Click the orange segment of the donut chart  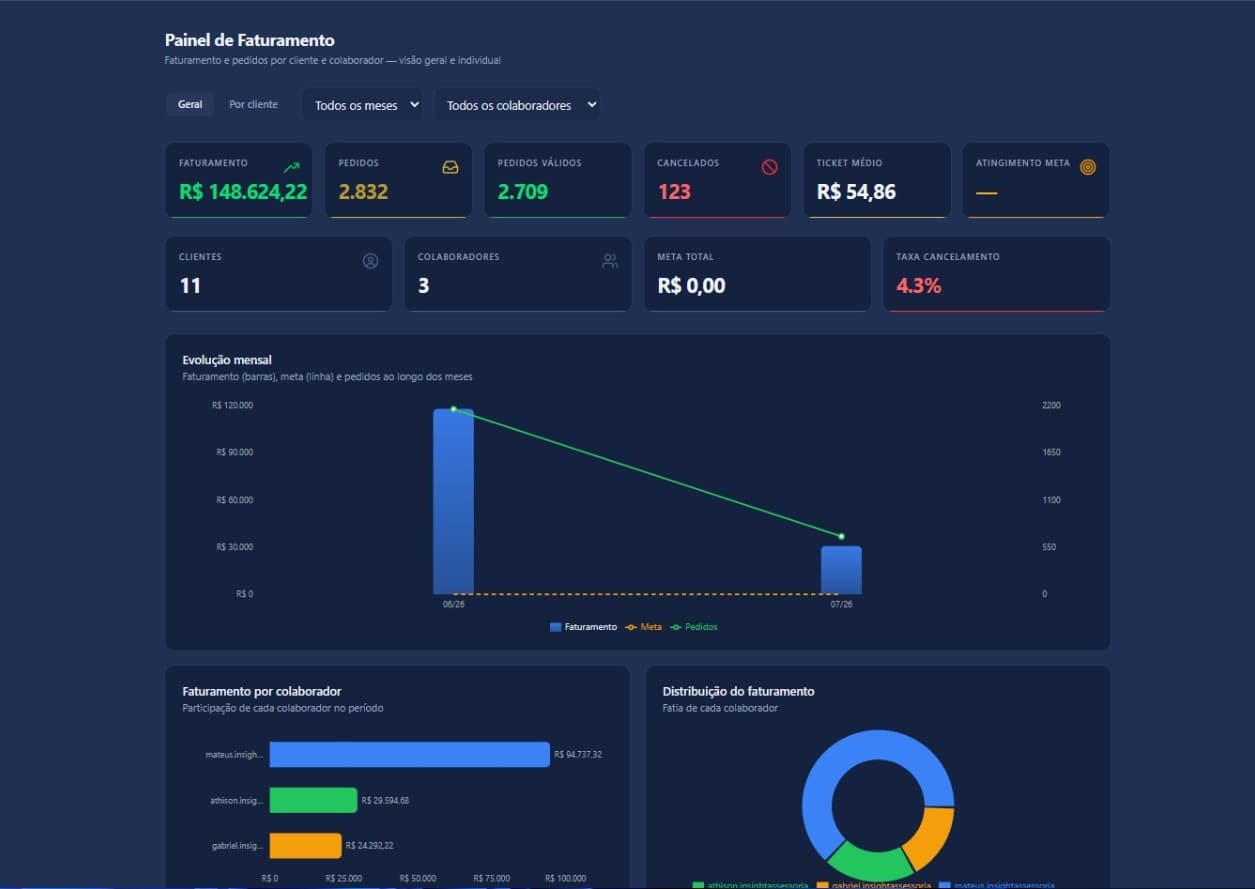[931, 838]
